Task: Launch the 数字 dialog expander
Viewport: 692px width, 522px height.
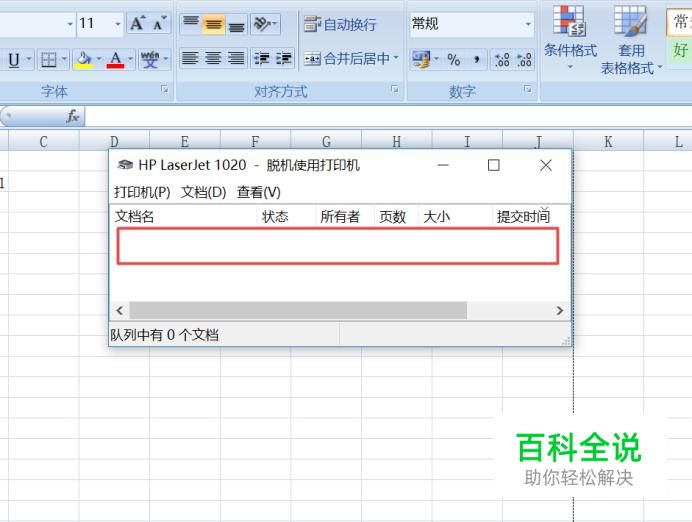Action: point(527,90)
